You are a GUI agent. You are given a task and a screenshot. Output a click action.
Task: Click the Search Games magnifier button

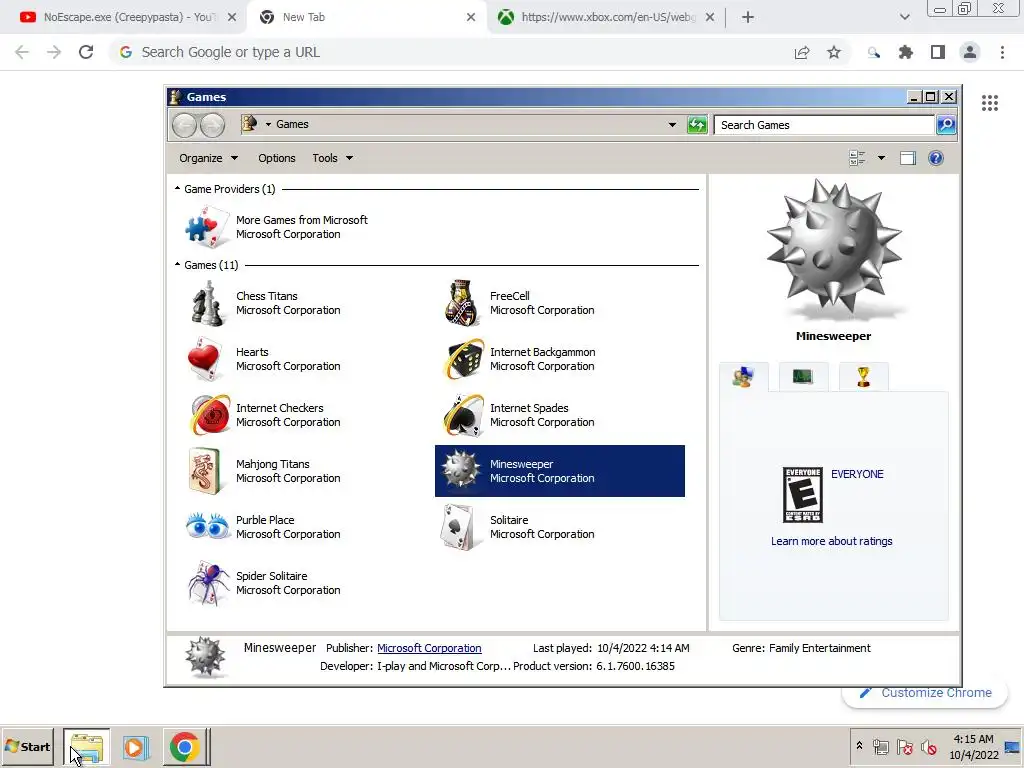point(946,125)
